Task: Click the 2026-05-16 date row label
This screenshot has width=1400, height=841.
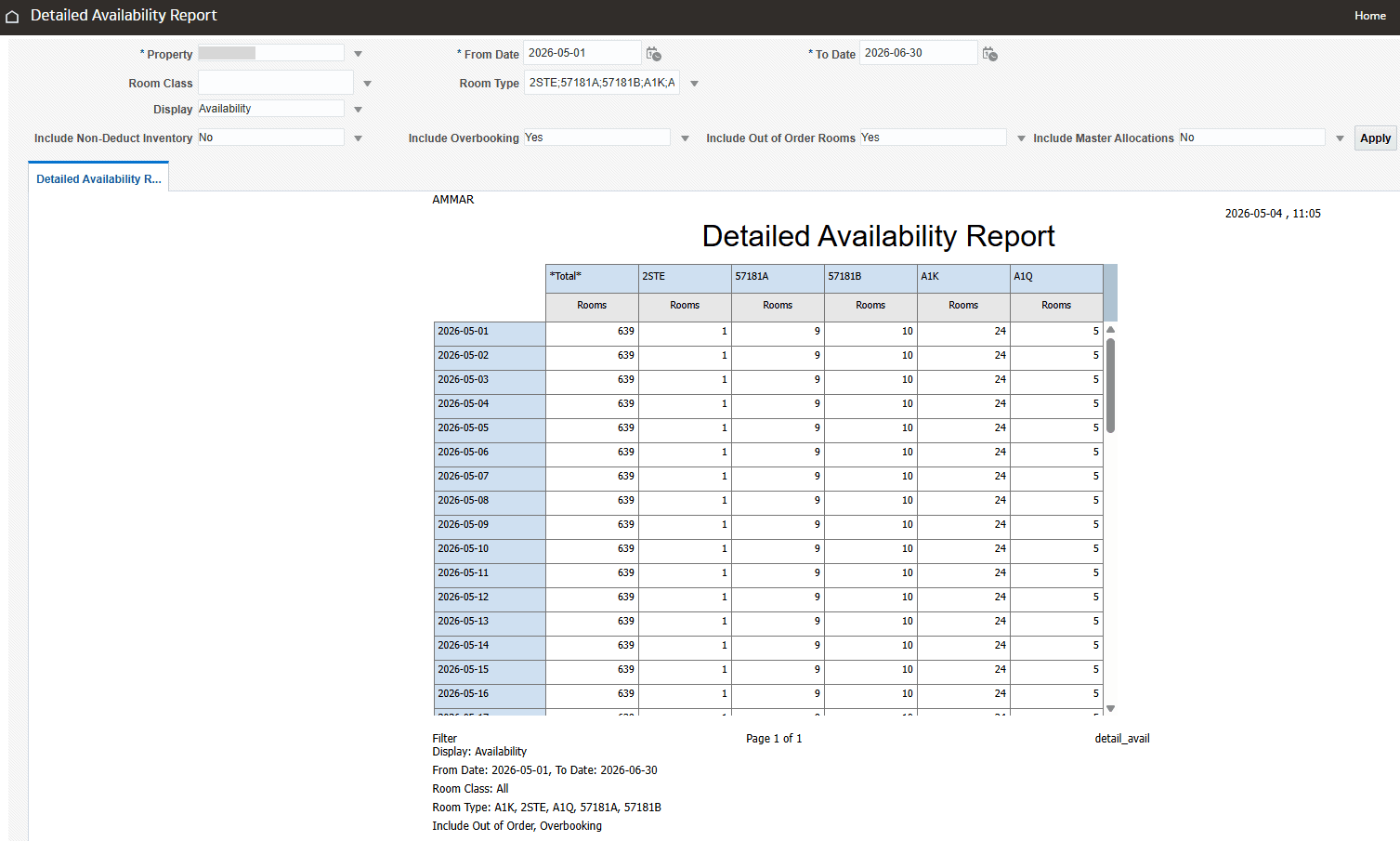Action: (x=490, y=696)
